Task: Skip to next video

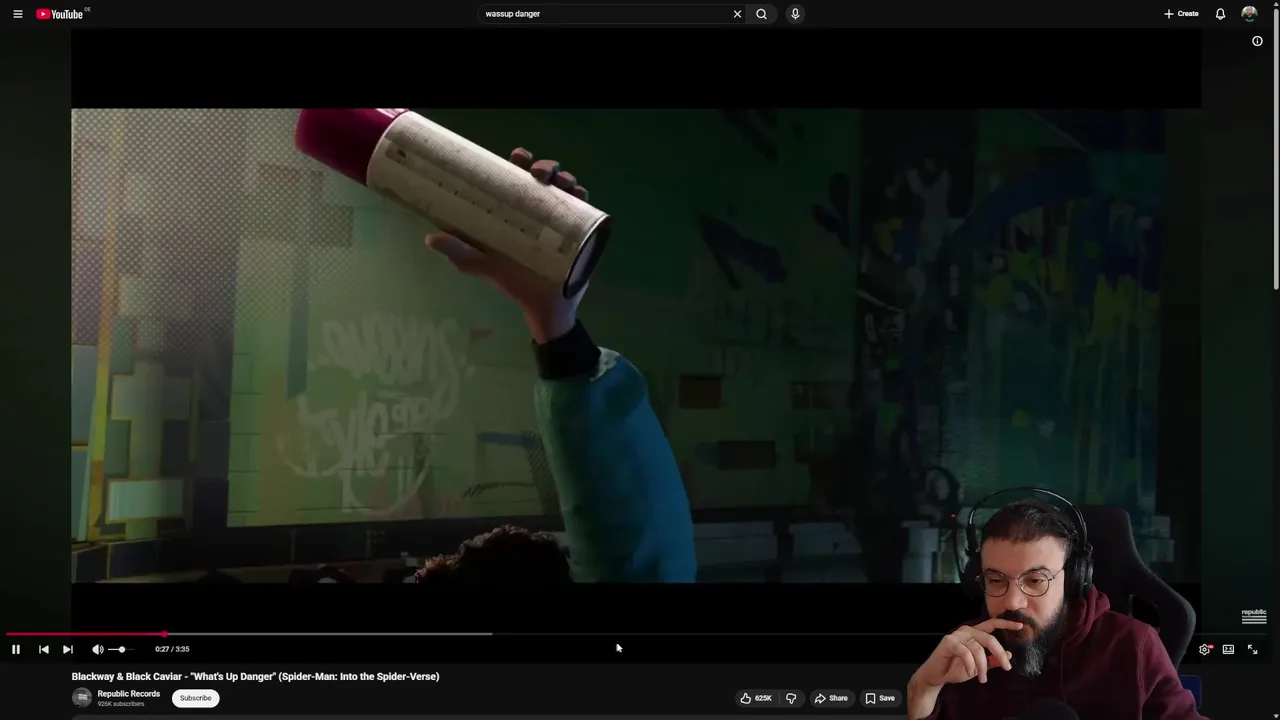Action: 68,649
